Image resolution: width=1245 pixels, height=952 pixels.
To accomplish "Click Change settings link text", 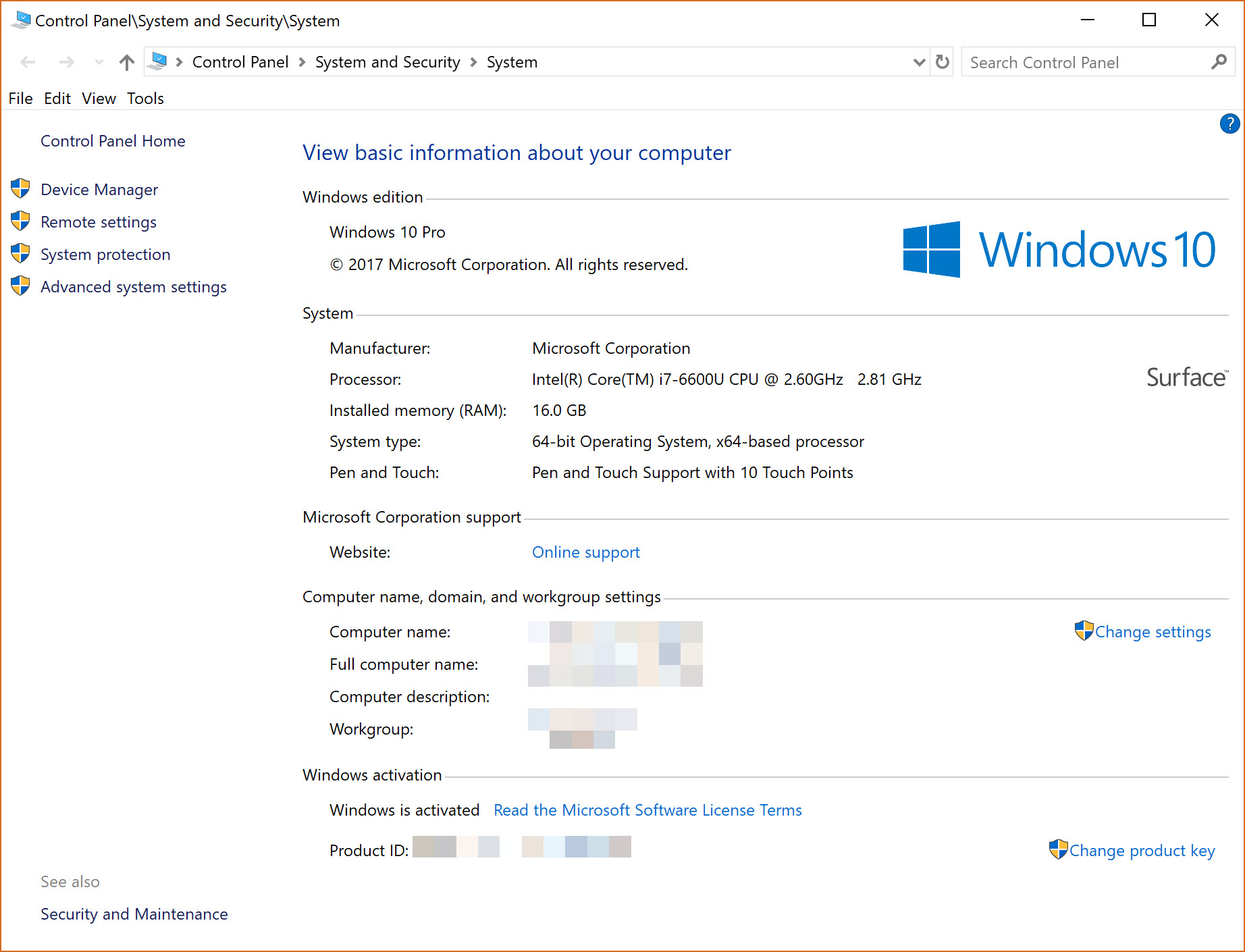I will (1153, 631).
